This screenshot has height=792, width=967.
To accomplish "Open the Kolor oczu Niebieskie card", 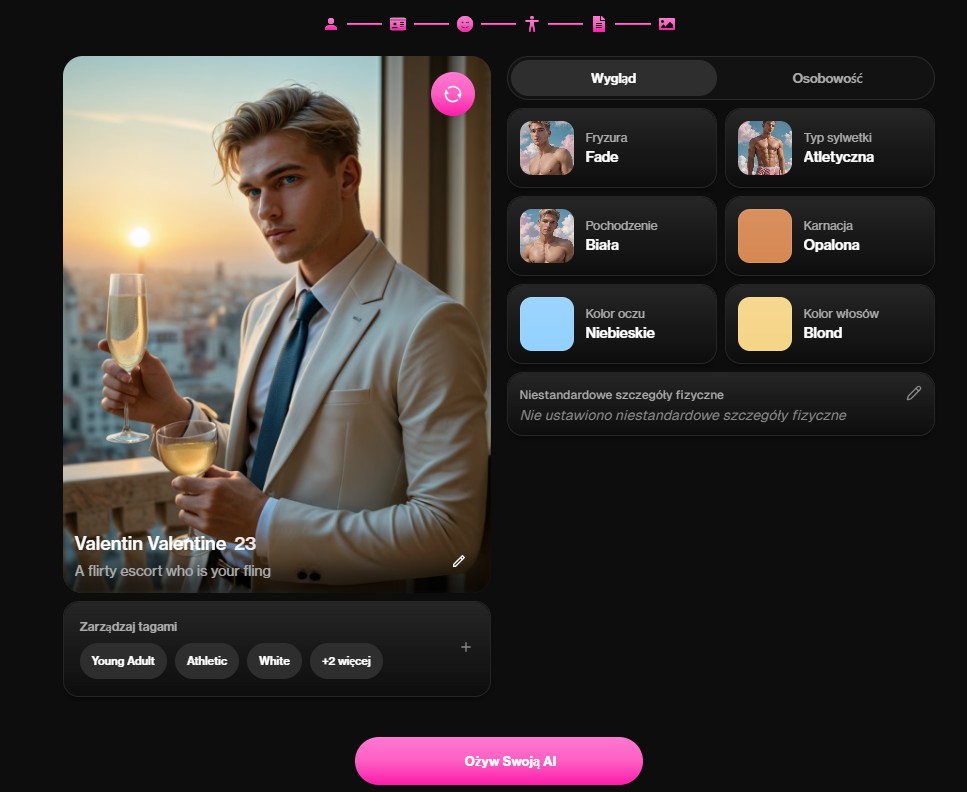I will [612, 324].
